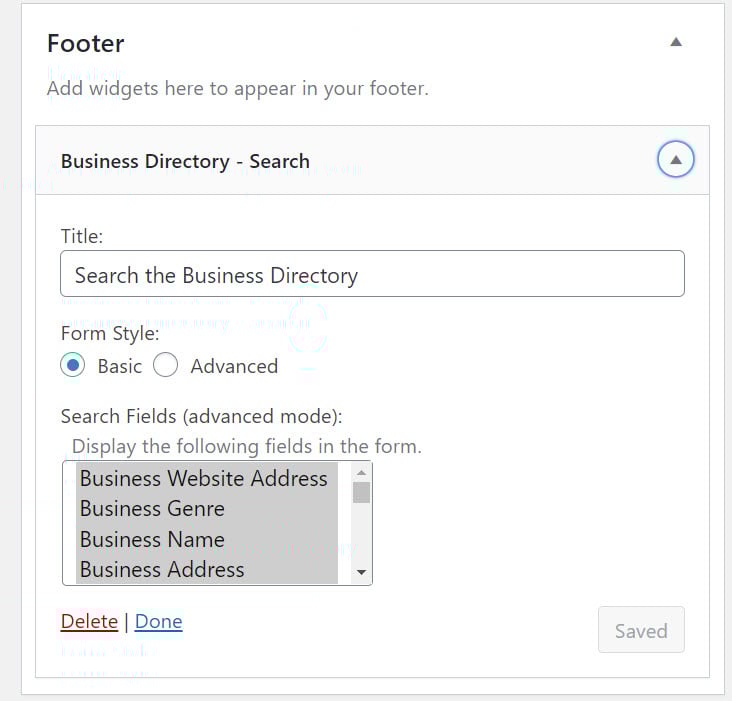Image resolution: width=732 pixels, height=701 pixels.
Task: Select Business Address in list
Action: pos(206,569)
